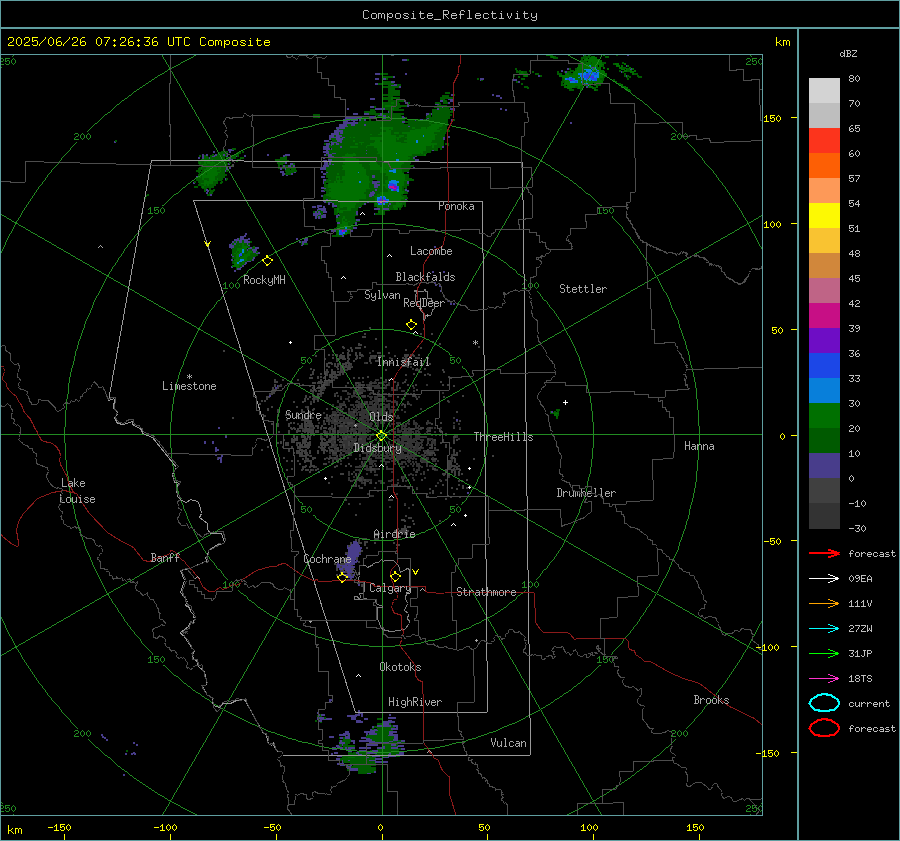Click the Sylvan label

coord(382,295)
